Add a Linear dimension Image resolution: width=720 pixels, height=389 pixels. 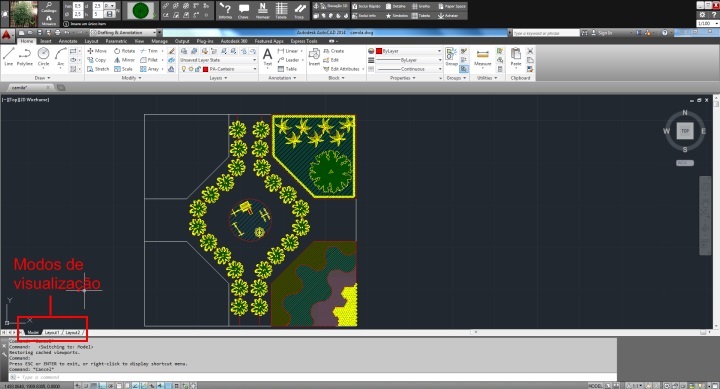click(x=288, y=51)
